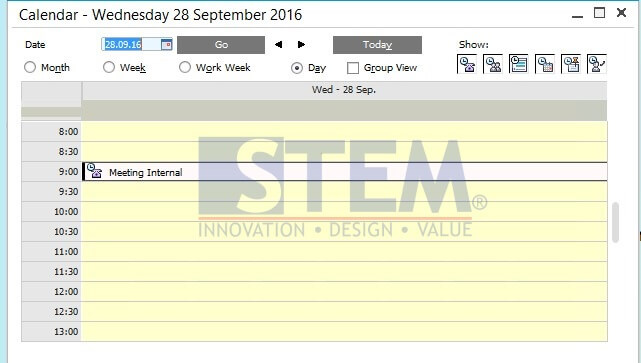641x363 pixels.
Task: Click the Date input field
Action: [131, 45]
